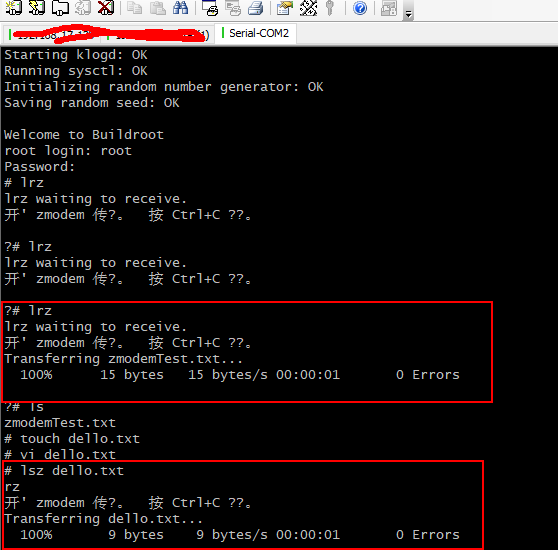Focus the terminal at zmodemTest.txt line
The height and width of the screenshot is (550, 558).
60,423
